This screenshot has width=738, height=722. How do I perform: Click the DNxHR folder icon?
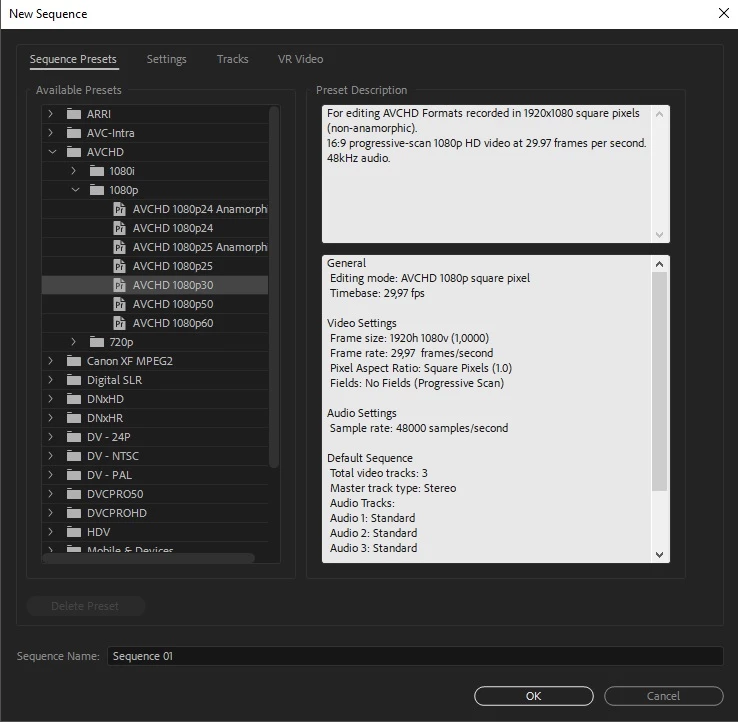[x=74, y=418]
